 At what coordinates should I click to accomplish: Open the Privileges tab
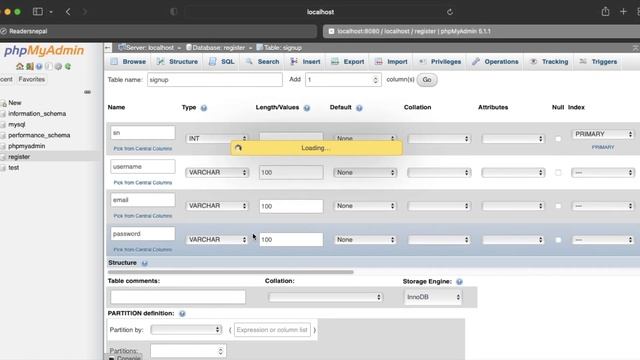pos(440,62)
